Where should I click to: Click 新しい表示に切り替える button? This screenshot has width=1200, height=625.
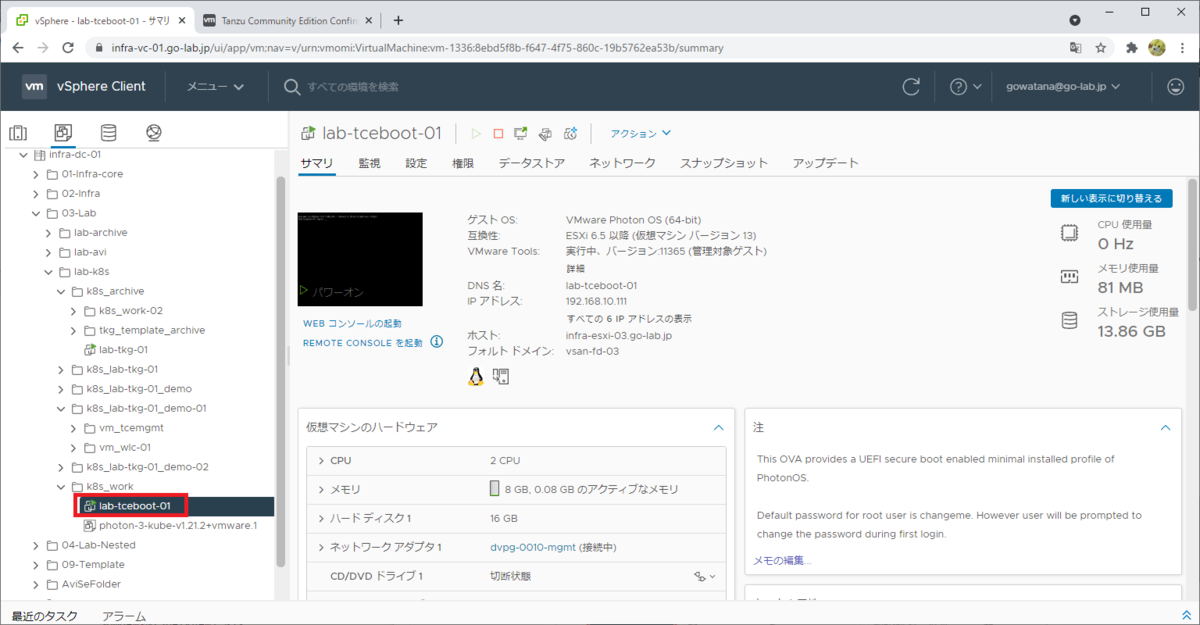pyautogui.click(x=1111, y=198)
